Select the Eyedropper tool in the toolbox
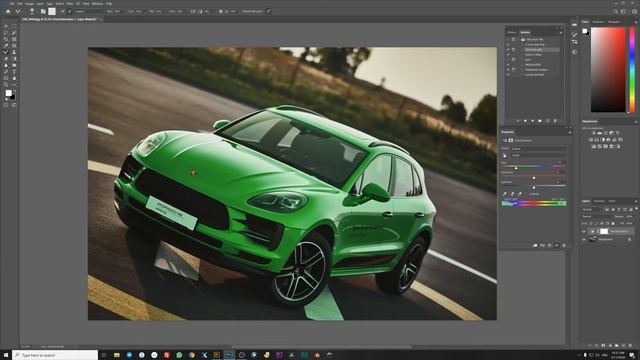 6,46
